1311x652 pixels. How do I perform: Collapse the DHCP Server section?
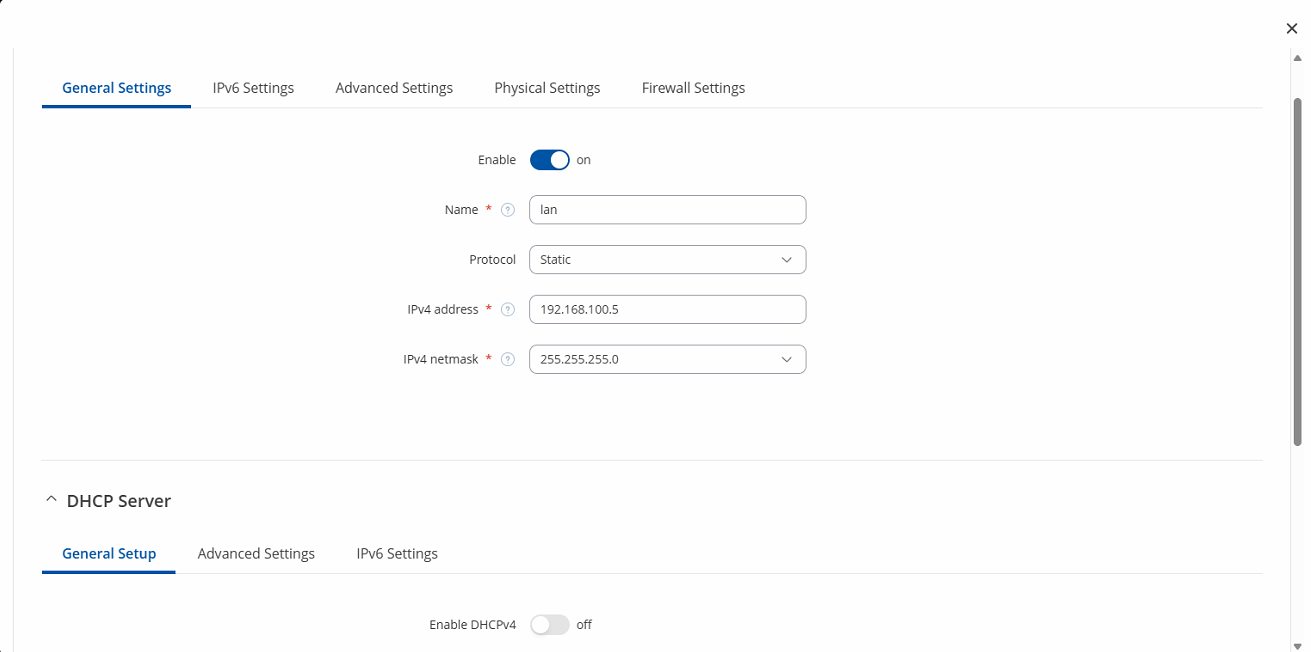[x=52, y=499]
